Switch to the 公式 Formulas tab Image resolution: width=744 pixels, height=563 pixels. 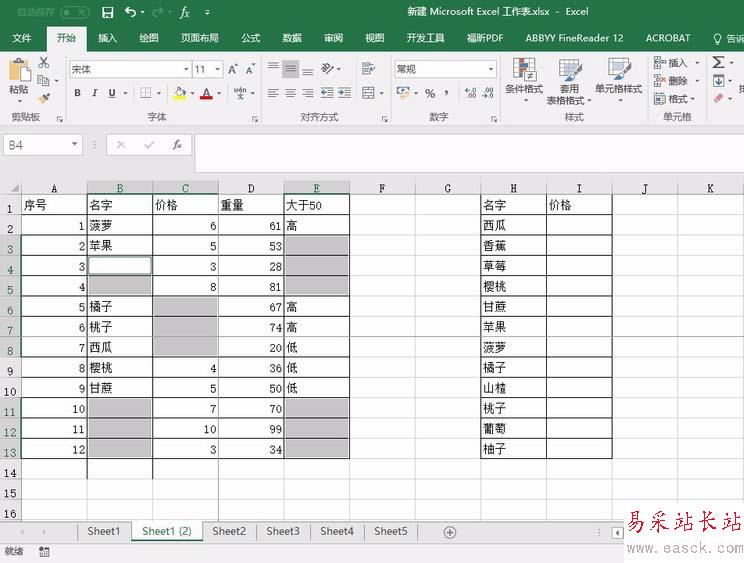click(251, 38)
